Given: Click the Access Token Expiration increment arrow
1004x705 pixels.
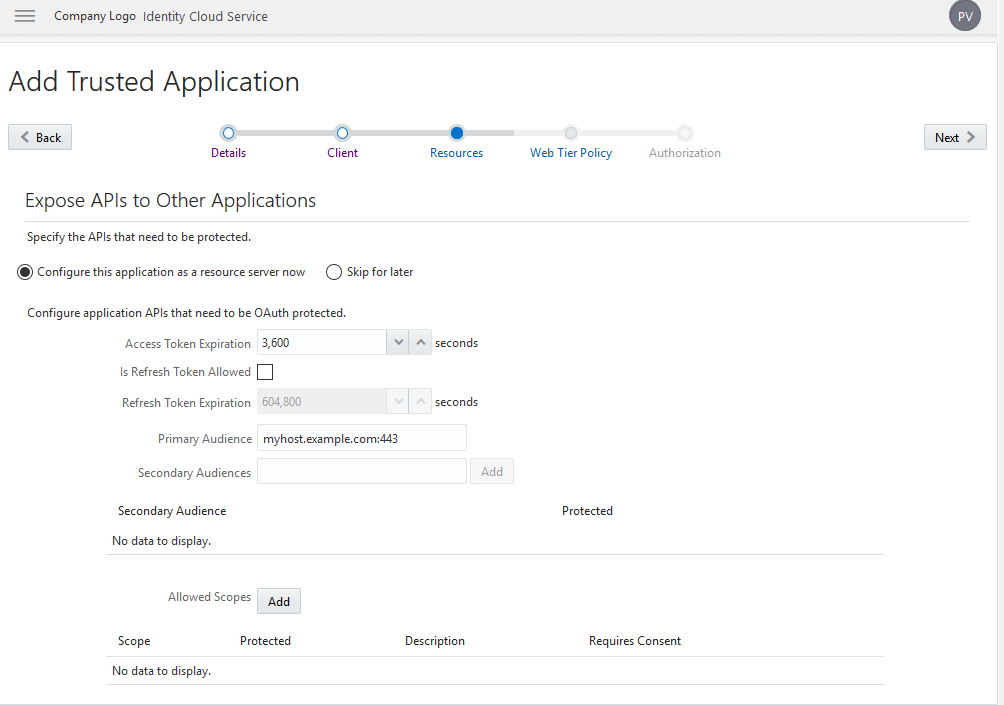Looking at the screenshot, I should (420, 342).
